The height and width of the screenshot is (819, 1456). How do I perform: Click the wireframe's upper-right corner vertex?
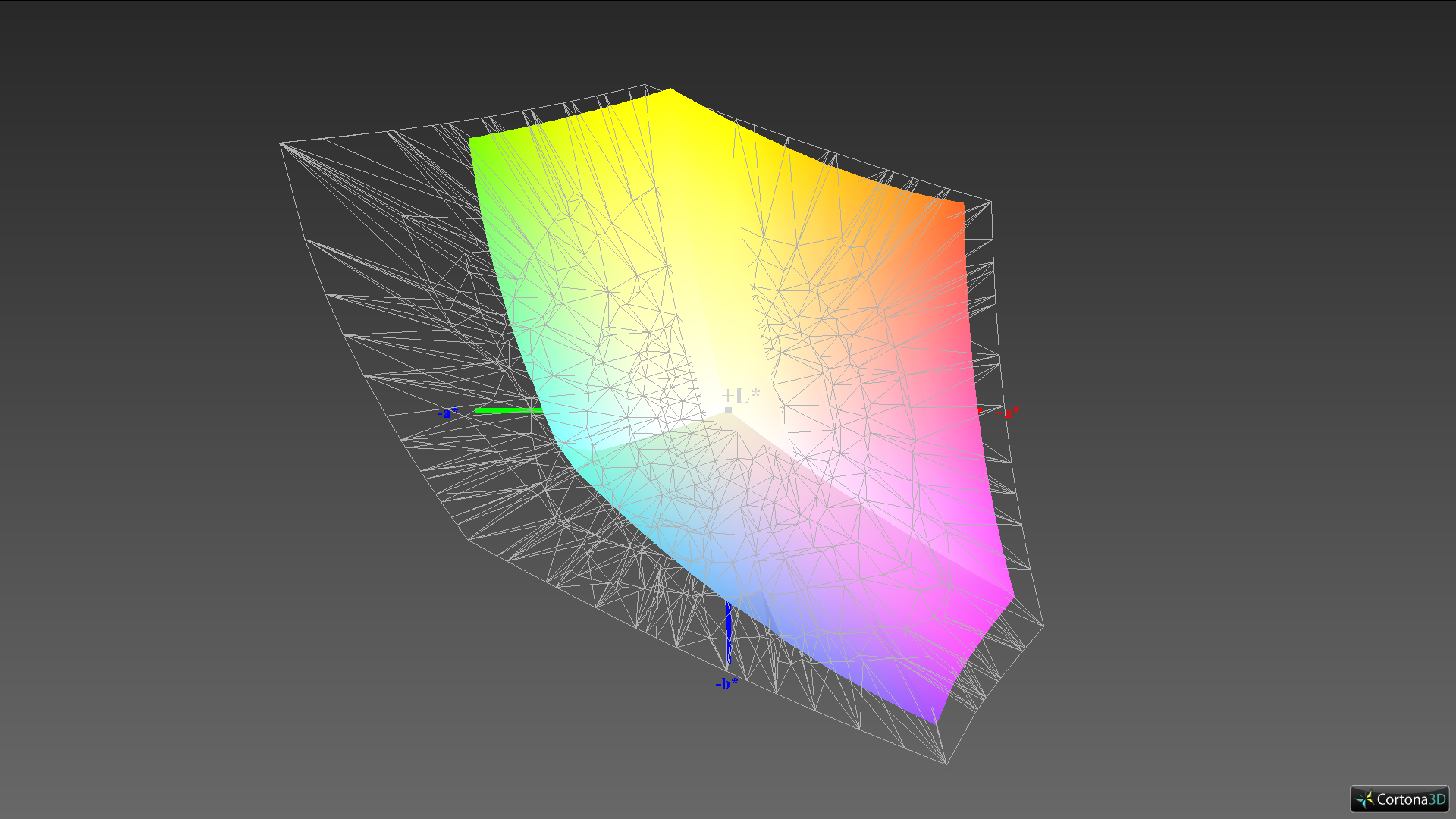991,202
